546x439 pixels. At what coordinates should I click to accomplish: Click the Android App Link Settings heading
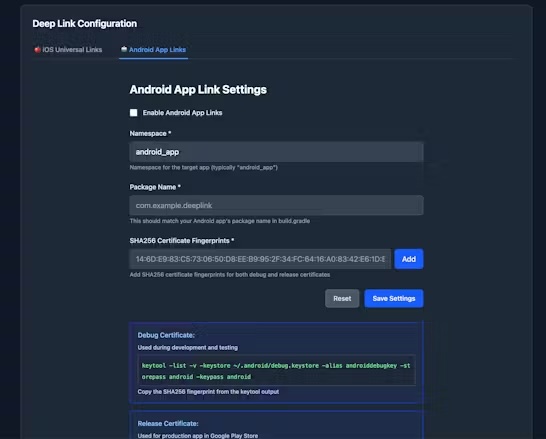tap(198, 90)
